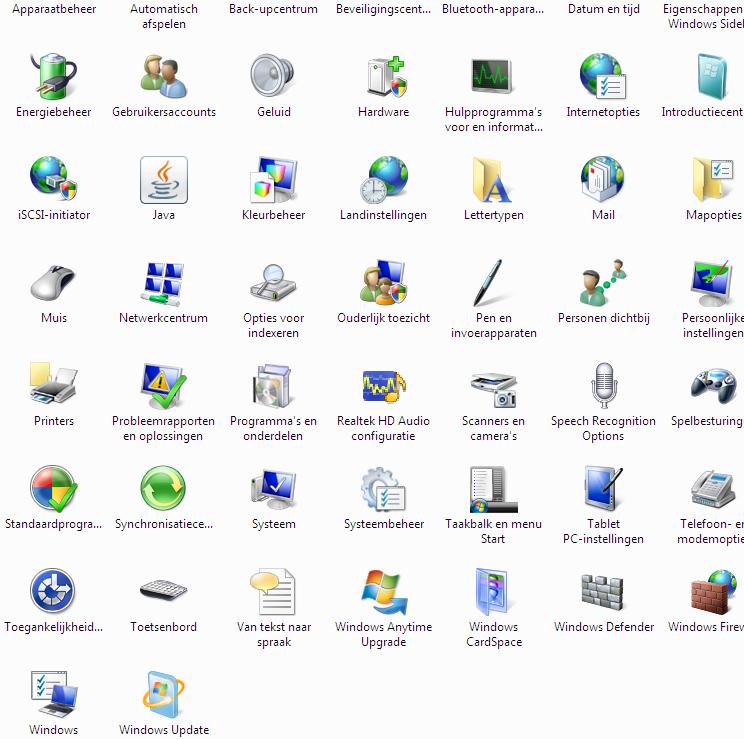
Task: Open Van tekst naar spraak icon
Action: 273,591
